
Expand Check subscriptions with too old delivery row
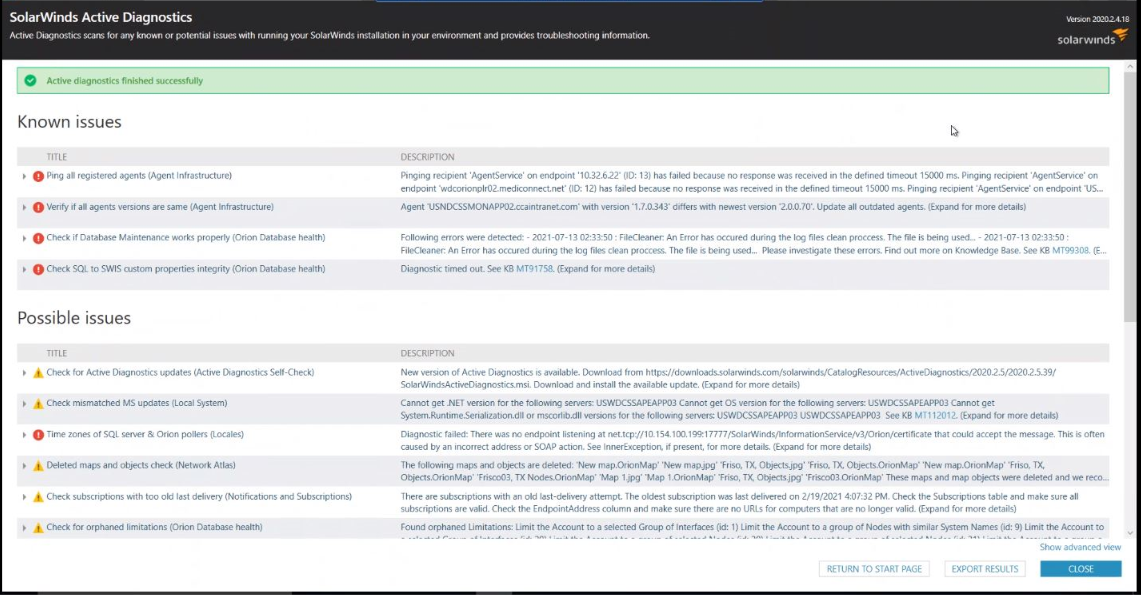pos(24,497)
